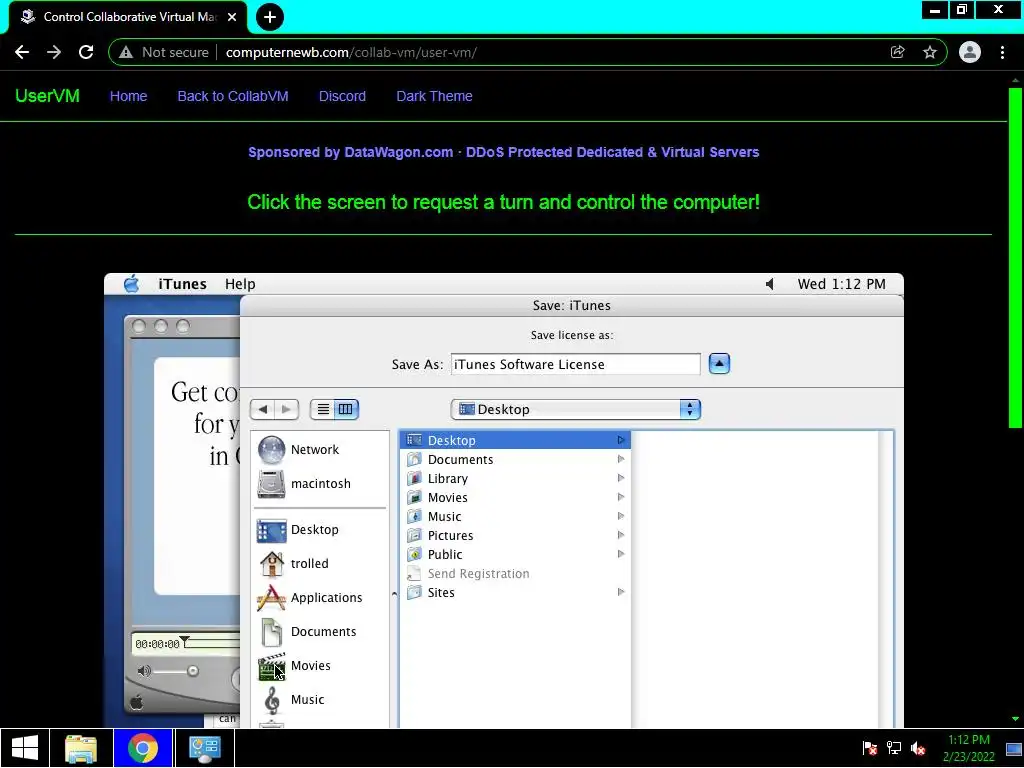Open the UserVM brand link
Viewport: 1024px width, 768px height.
coord(47,96)
